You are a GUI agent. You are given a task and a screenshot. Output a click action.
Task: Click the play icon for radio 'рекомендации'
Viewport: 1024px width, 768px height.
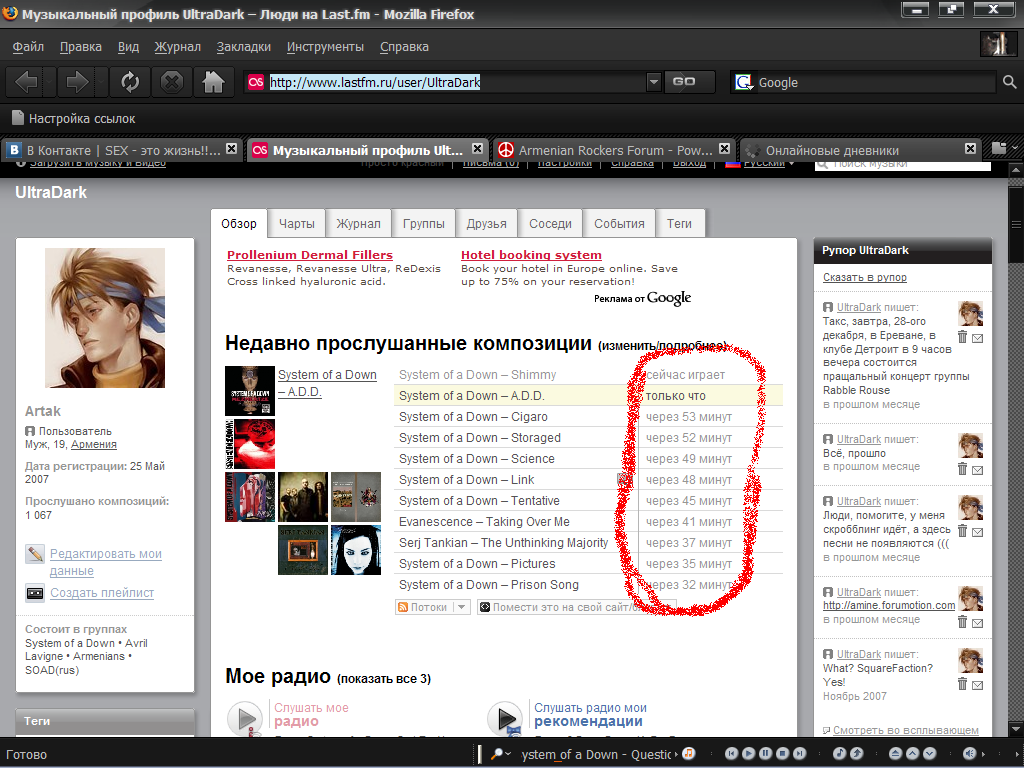coord(505,719)
